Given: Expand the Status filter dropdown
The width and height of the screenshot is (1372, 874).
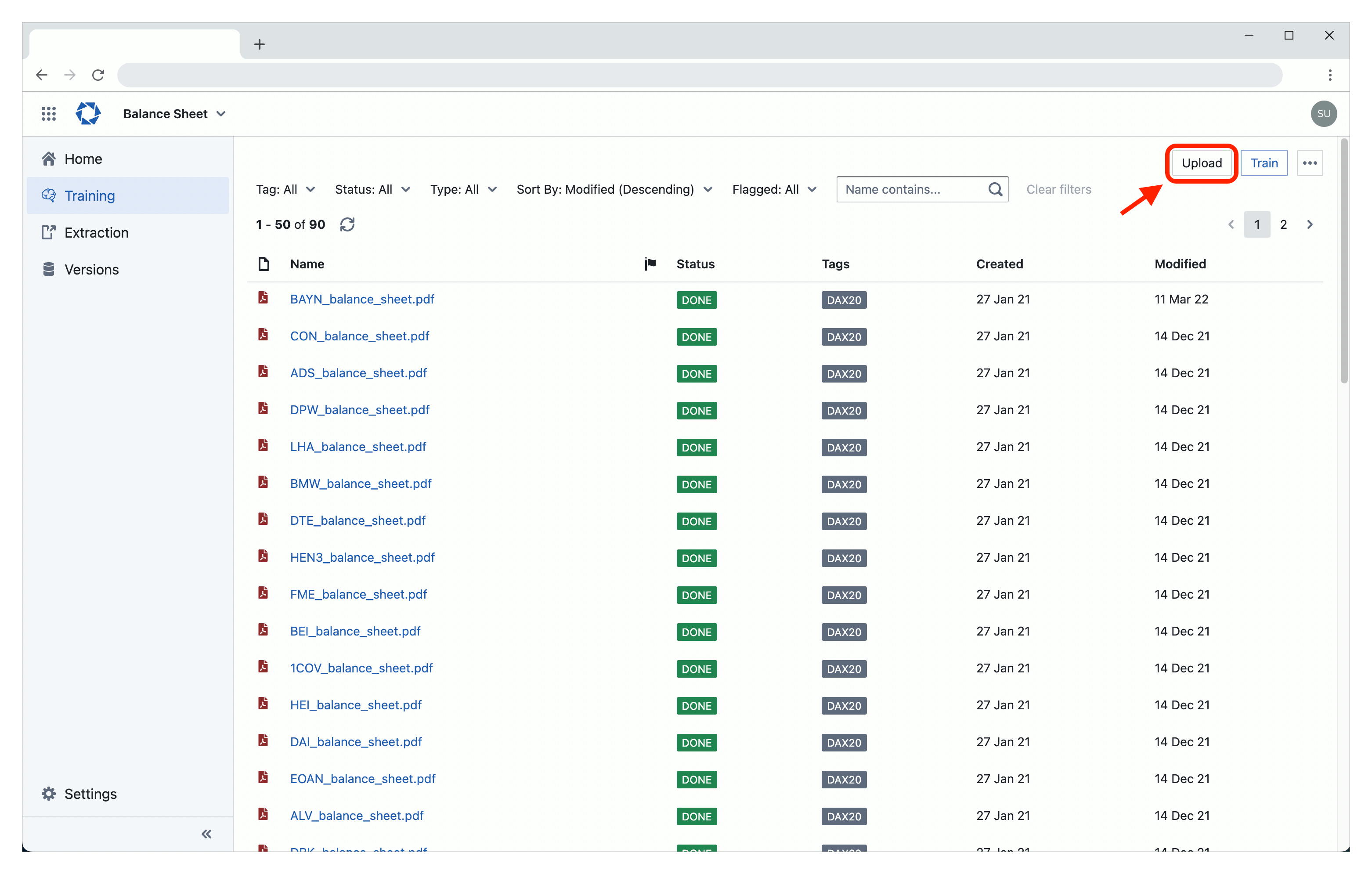Looking at the screenshot, I should click(372, 188).
